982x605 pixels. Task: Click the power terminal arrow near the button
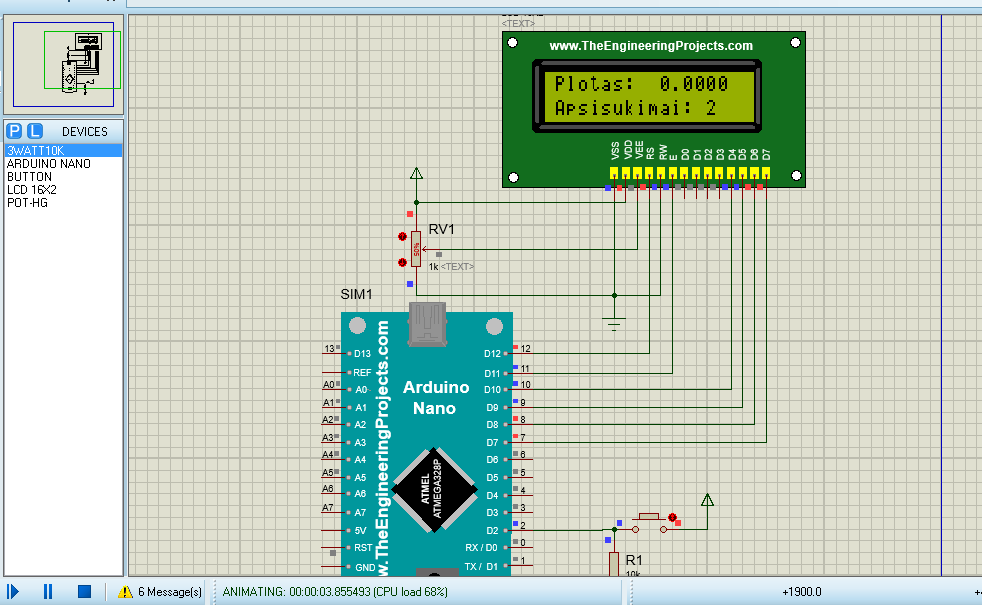click(x=707, y=500)
